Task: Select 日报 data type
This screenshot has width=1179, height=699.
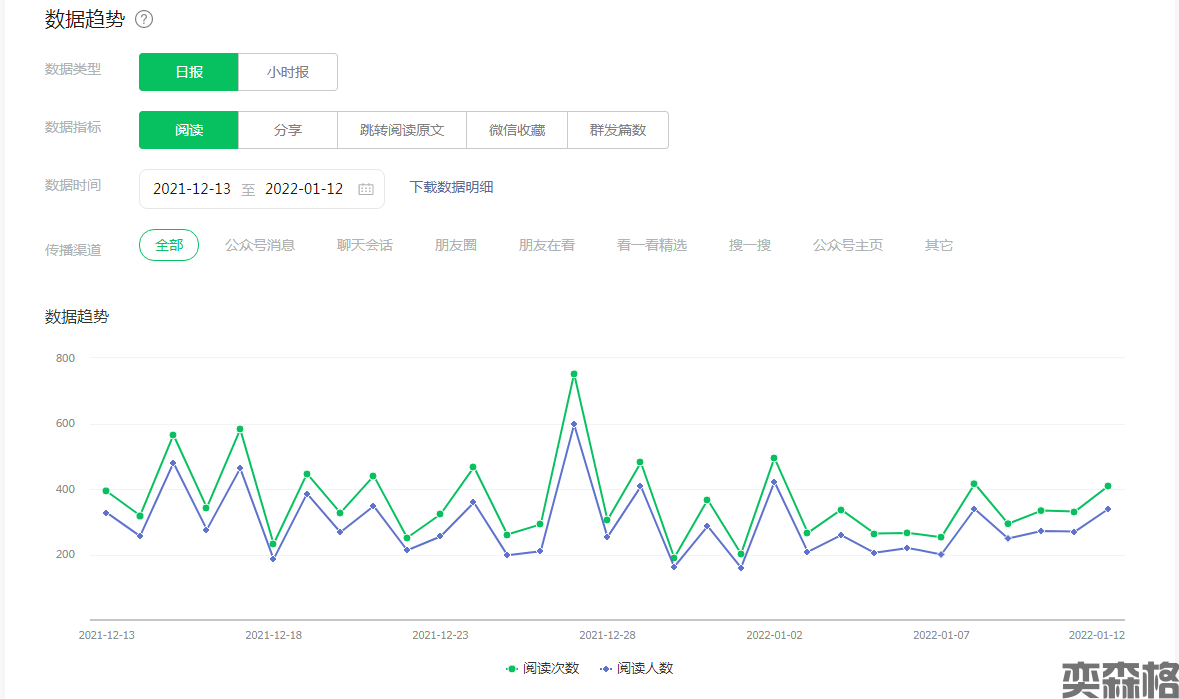Action: click(x=189, y=72)
